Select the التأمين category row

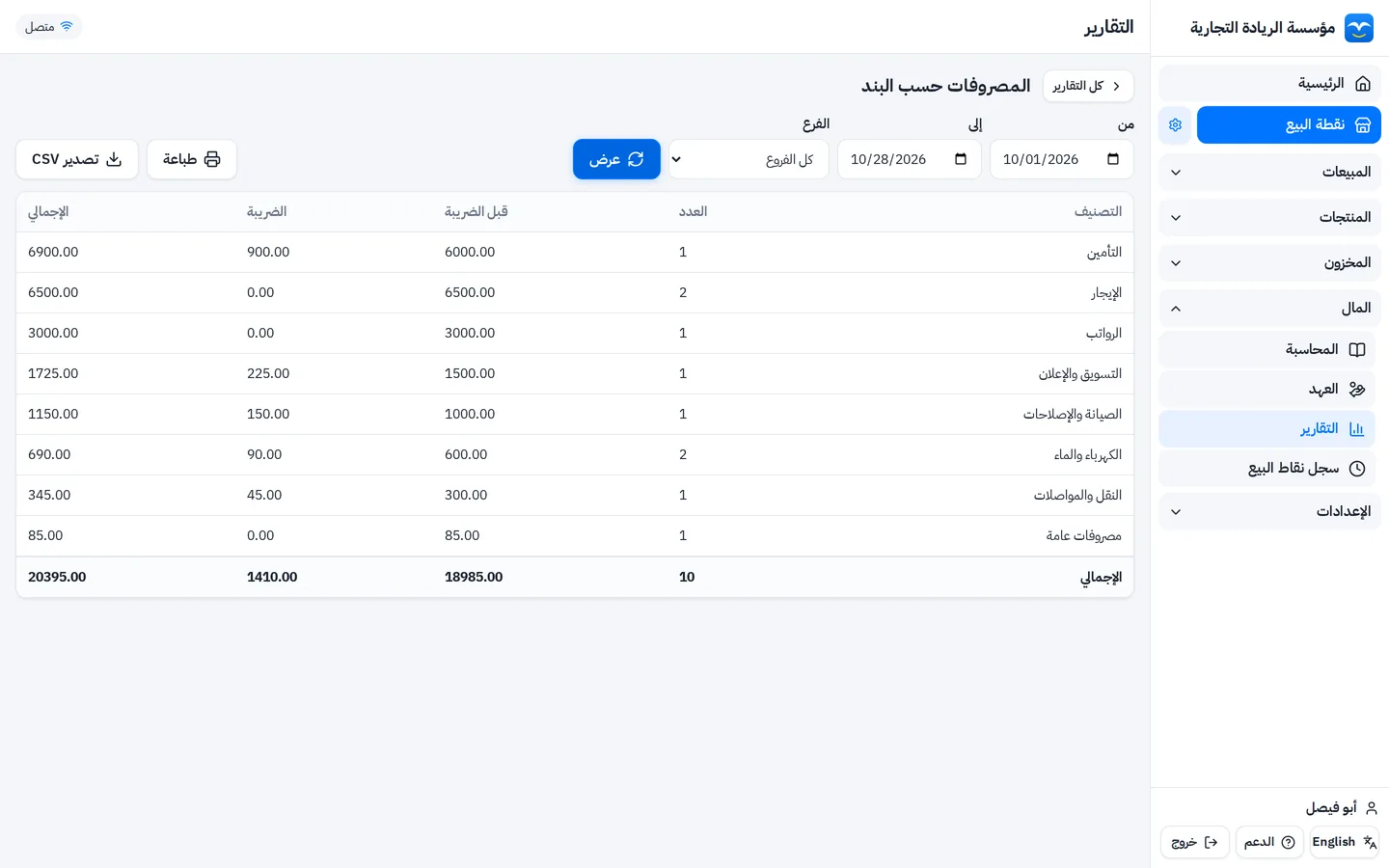tap(575, 253)
